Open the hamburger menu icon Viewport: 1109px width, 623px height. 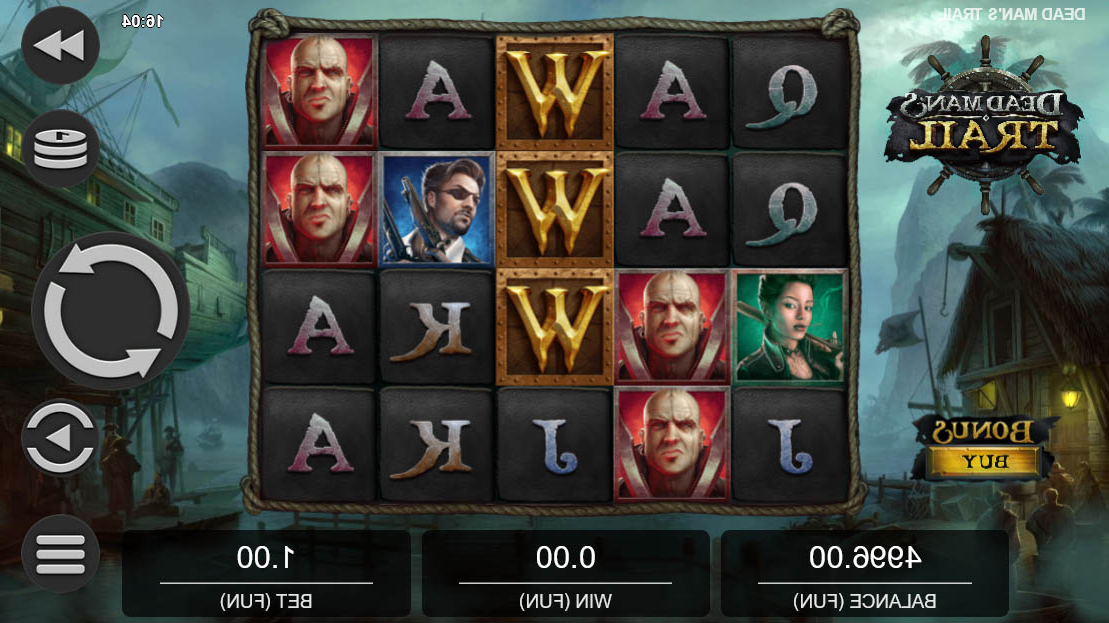(60, 554)
